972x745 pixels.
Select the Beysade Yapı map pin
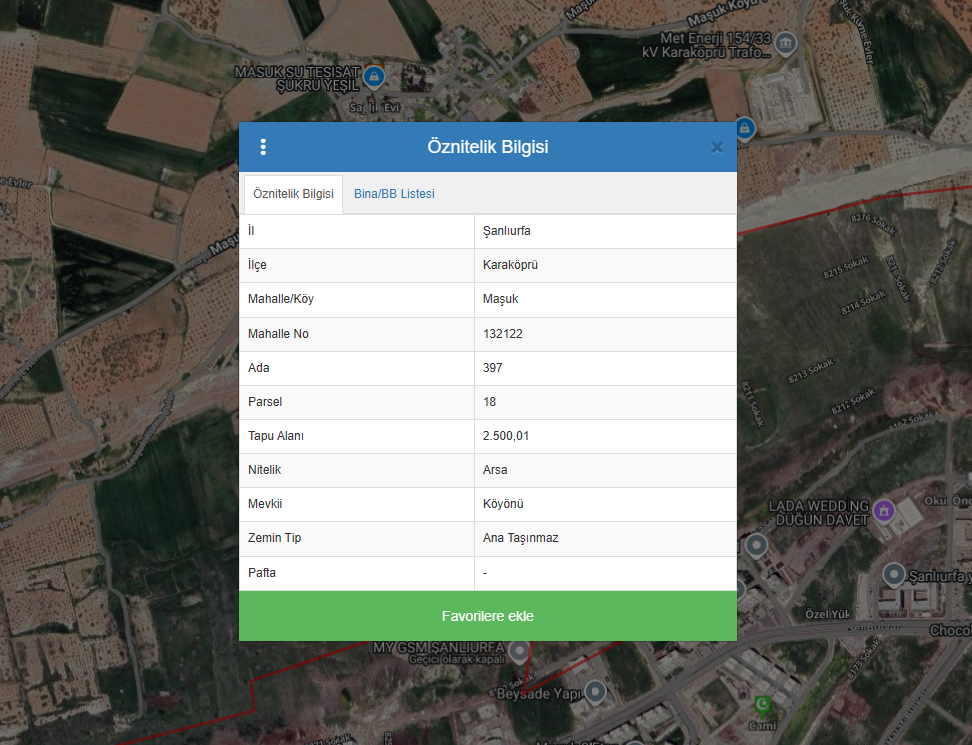point(596,691)
